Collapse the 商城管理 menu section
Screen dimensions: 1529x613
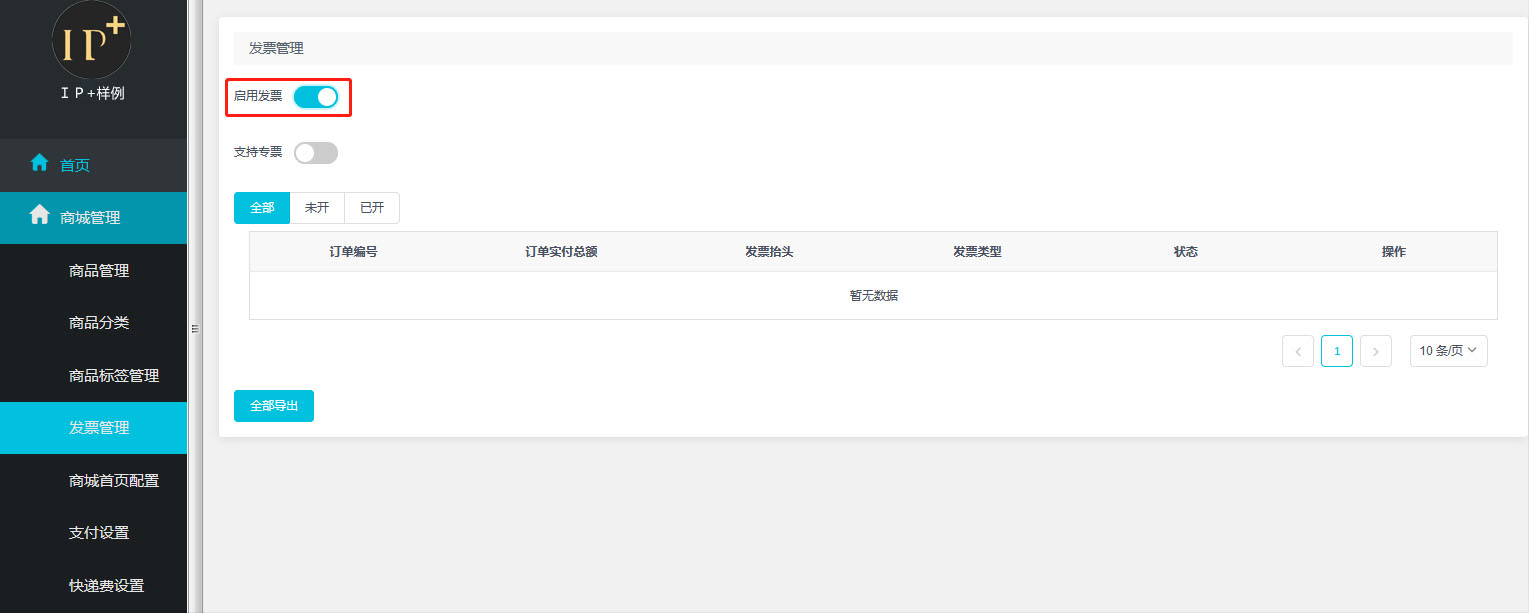pyautogui.click(x=93, y=217)
